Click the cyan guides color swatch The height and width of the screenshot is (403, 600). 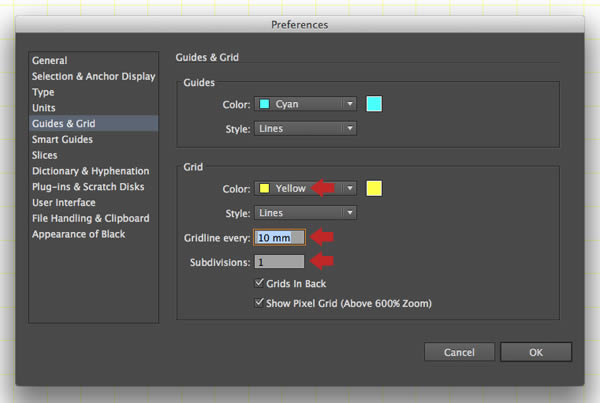[x=374, y=104]
